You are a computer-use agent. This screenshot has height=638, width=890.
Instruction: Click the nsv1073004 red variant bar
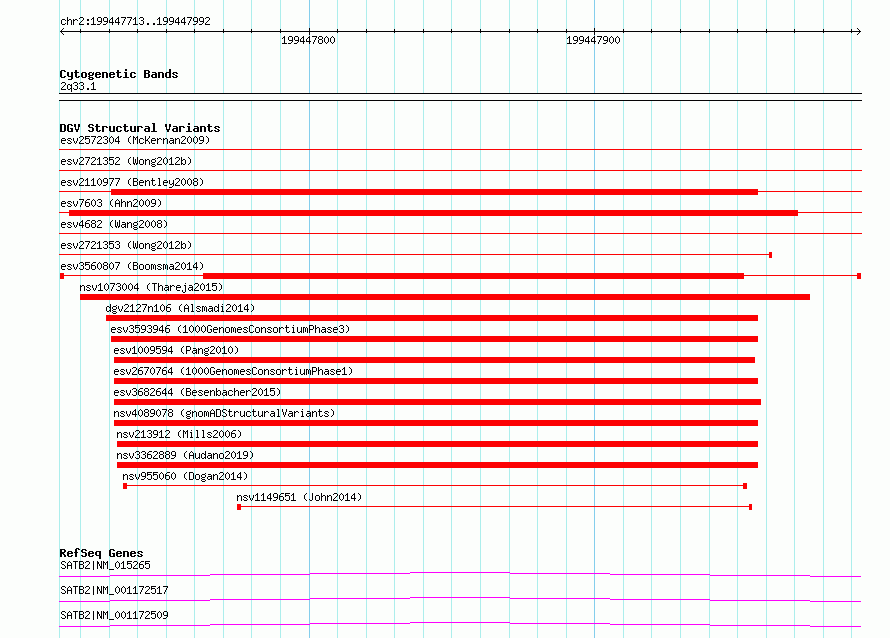tap(445, 297)
